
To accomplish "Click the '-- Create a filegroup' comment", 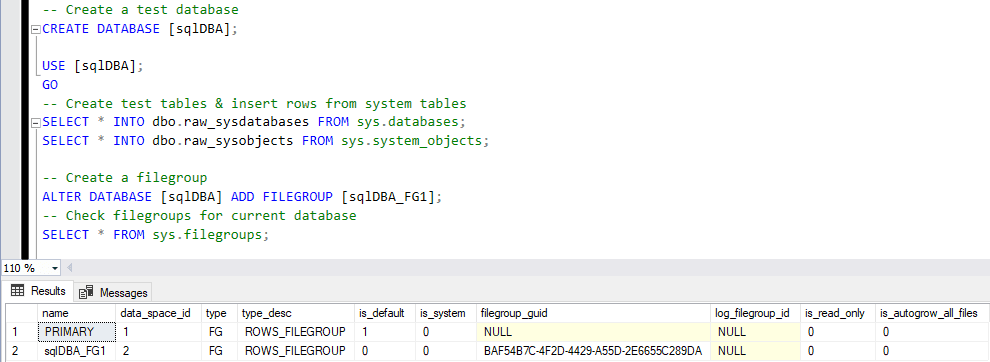I will 124,178.
